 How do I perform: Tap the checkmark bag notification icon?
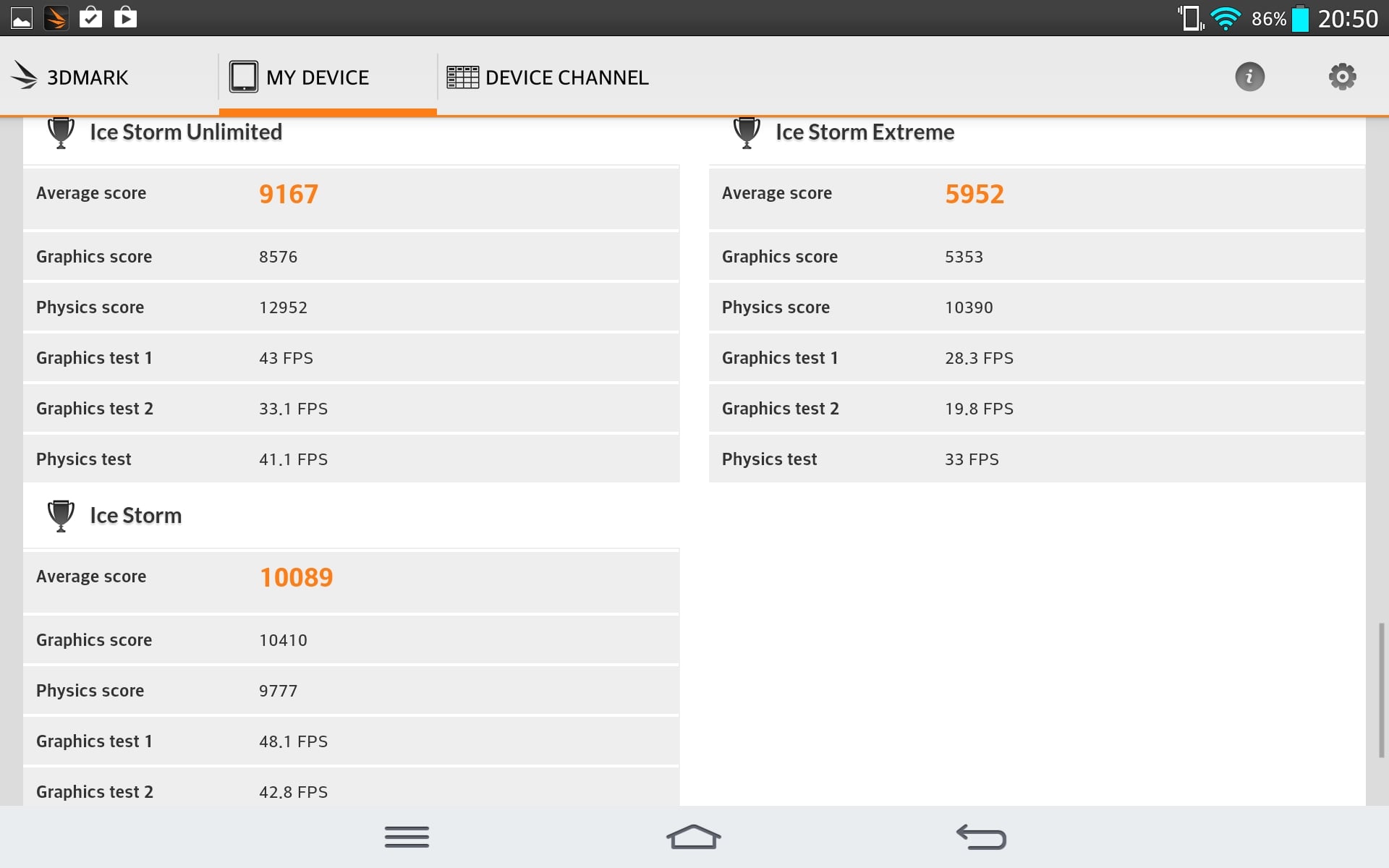(x=90, y=17)
